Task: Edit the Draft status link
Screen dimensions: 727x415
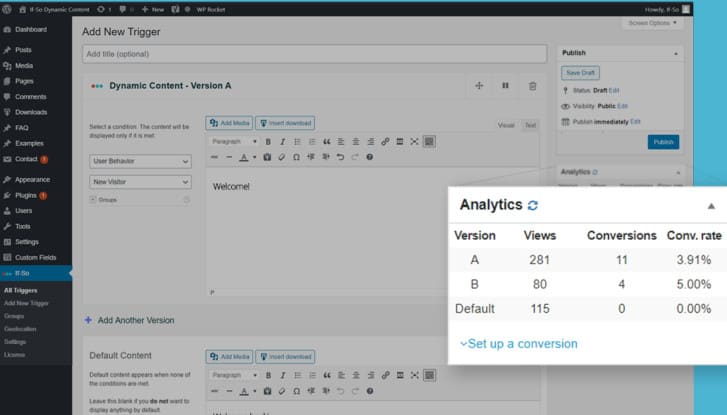Action: 614,91
